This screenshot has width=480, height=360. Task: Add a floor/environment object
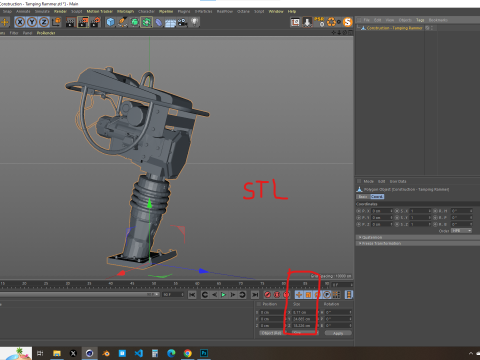click(x=170, y=23)
